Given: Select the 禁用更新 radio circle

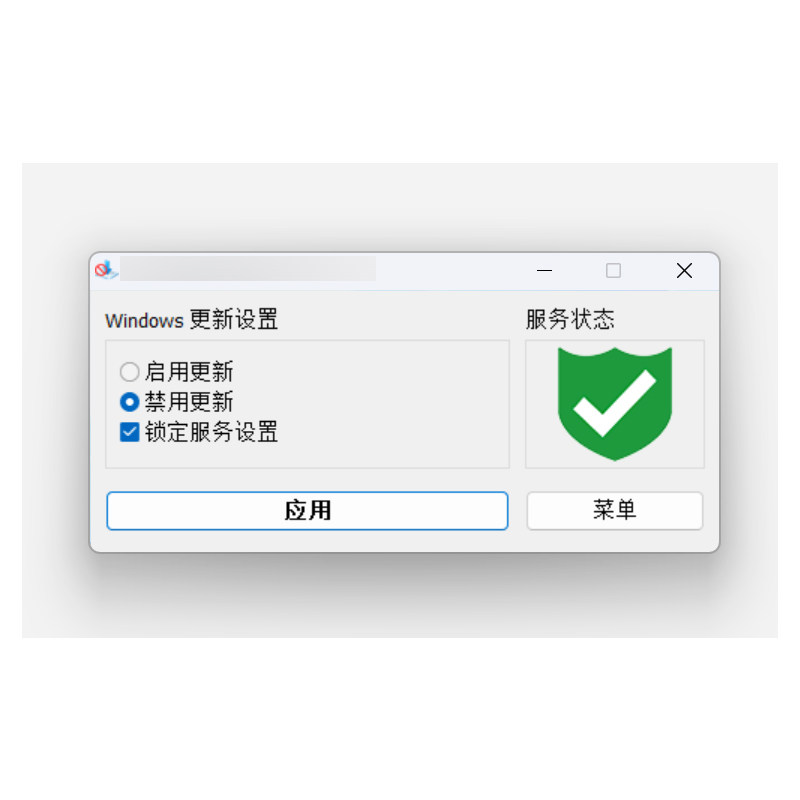Looking at the screenshot, I should (130, 402).
